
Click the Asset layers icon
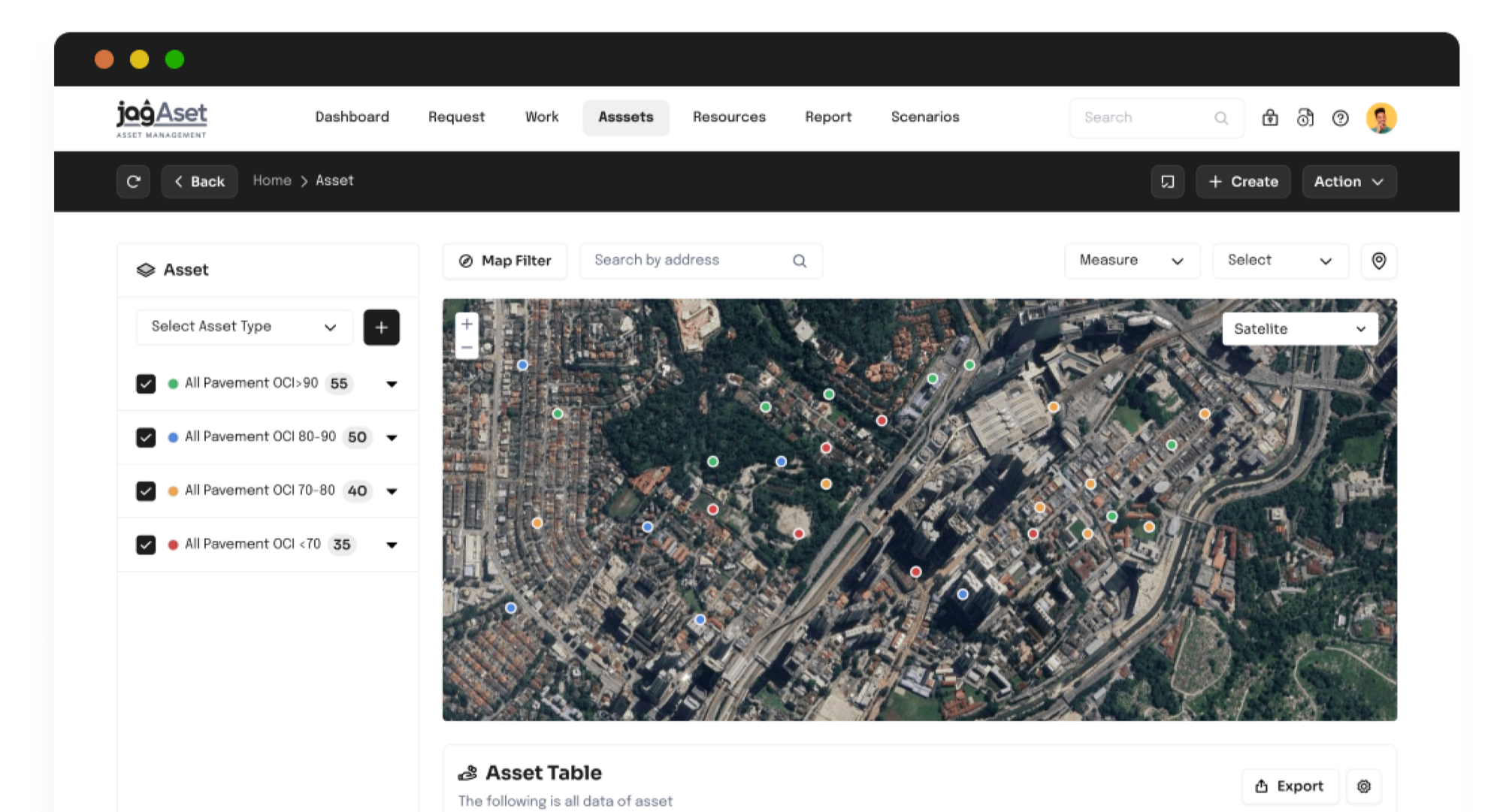(x=146, y=270)
